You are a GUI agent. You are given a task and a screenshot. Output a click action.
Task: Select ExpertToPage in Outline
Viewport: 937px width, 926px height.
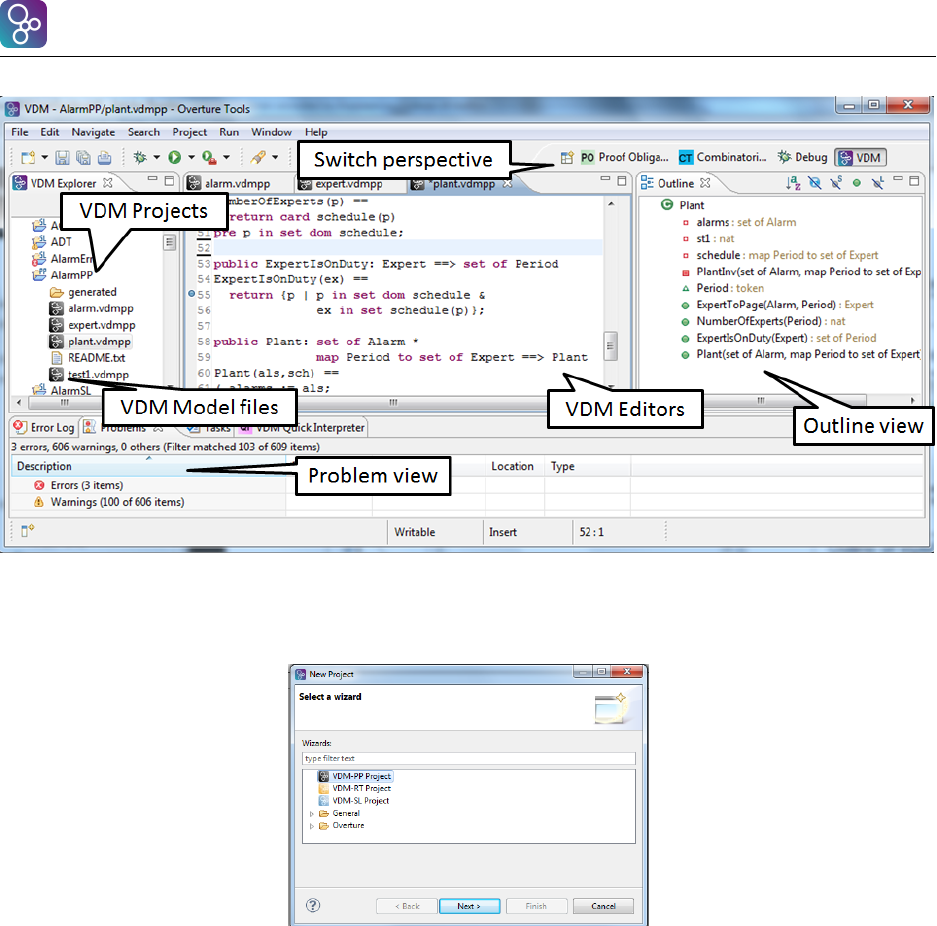tap(777, 305)
